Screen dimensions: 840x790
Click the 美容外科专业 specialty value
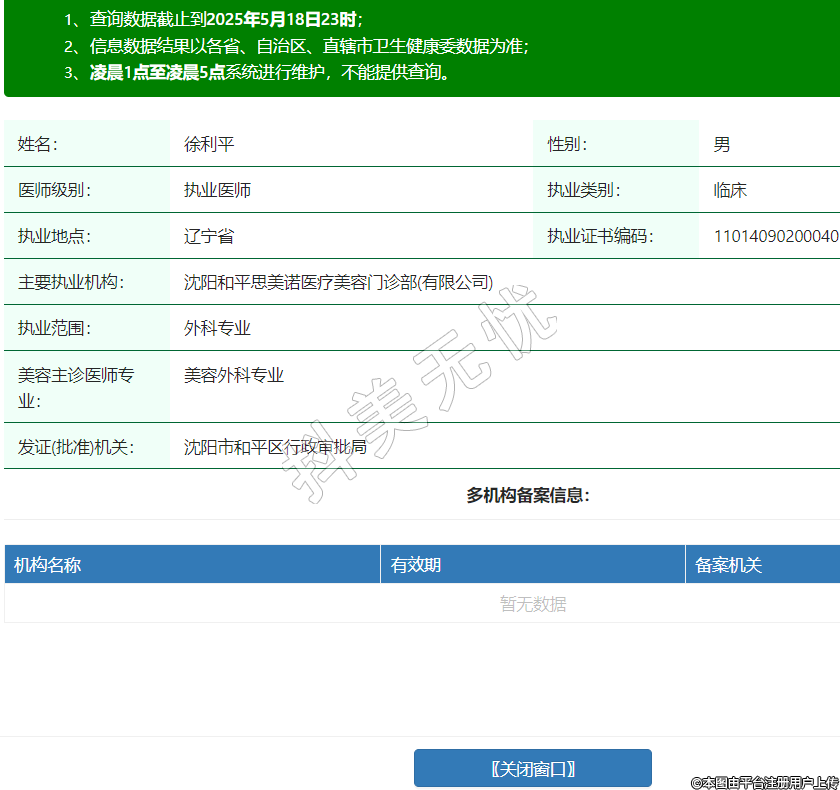(234, 375)
